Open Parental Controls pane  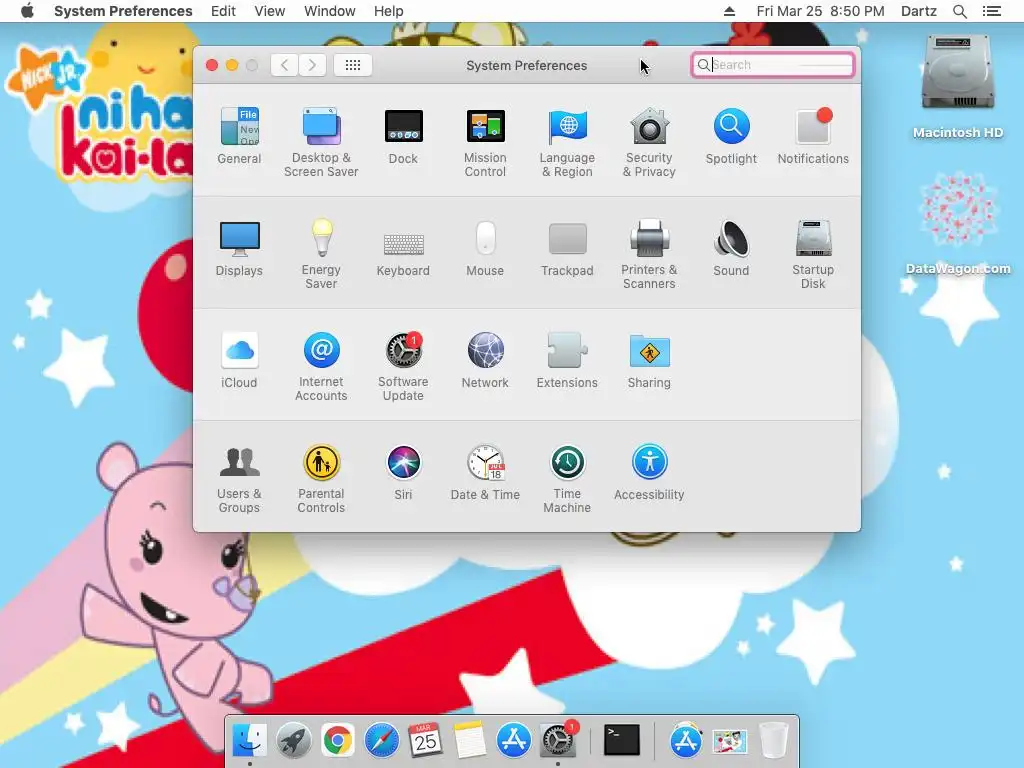coord(321,479)
